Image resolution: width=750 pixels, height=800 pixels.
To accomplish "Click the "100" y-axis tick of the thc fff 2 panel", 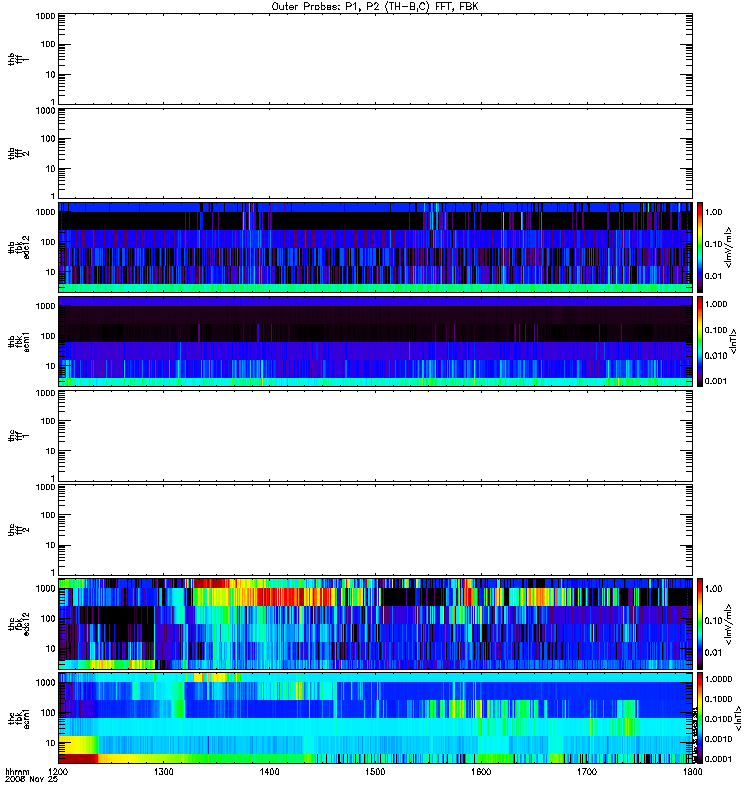I will click(x=48, y=516).
